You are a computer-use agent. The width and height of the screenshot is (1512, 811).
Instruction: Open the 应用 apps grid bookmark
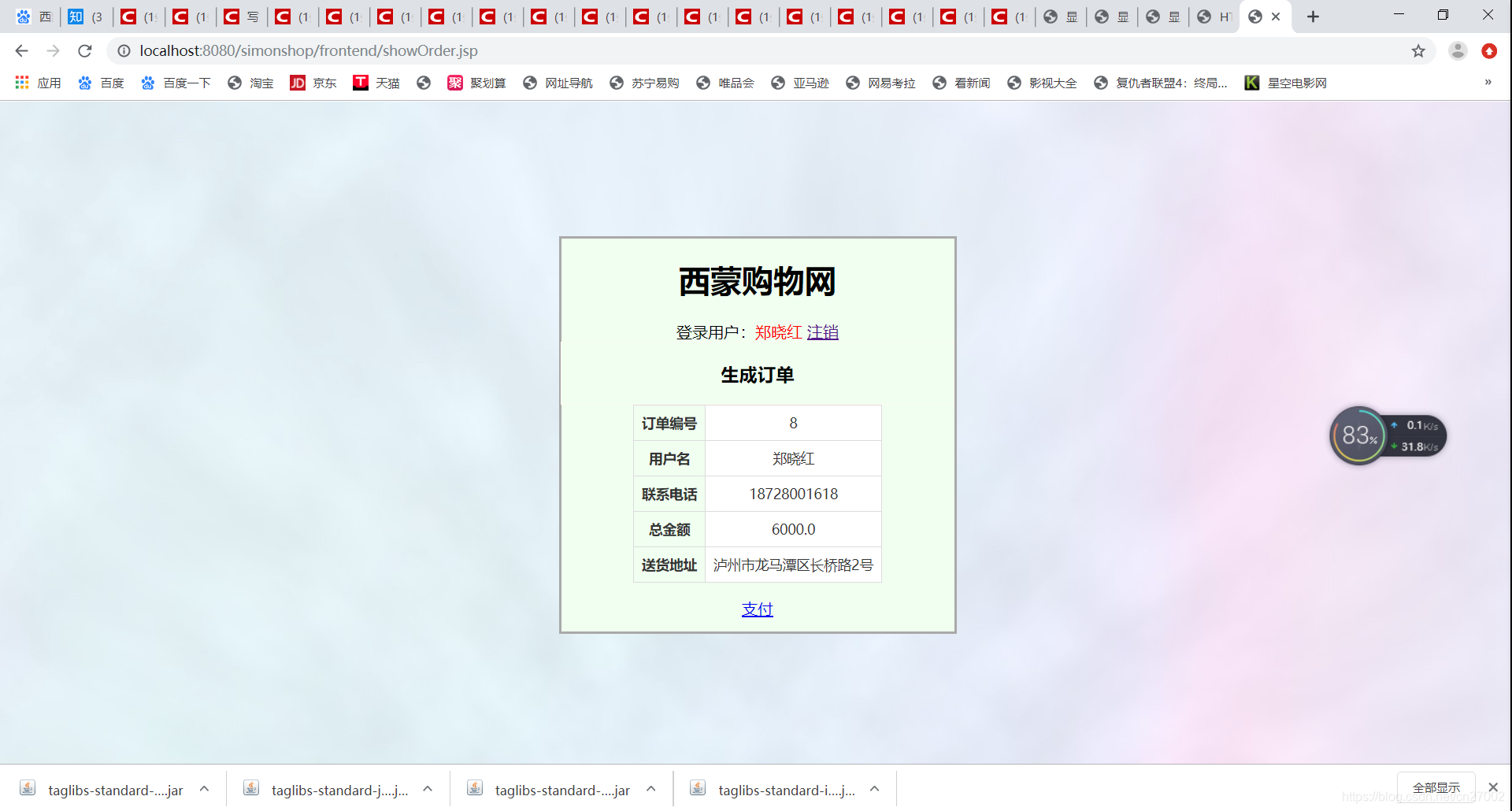coord(38,83)
